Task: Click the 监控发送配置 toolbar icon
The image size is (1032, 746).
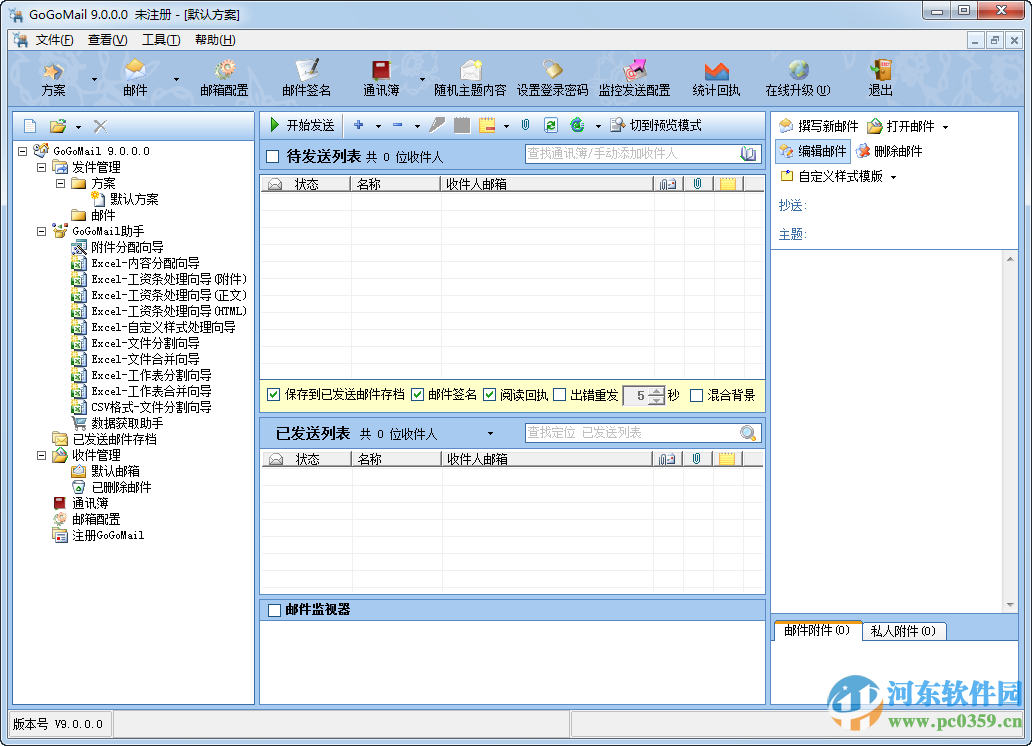Action: pyautogui.click(x=637, y=77)
